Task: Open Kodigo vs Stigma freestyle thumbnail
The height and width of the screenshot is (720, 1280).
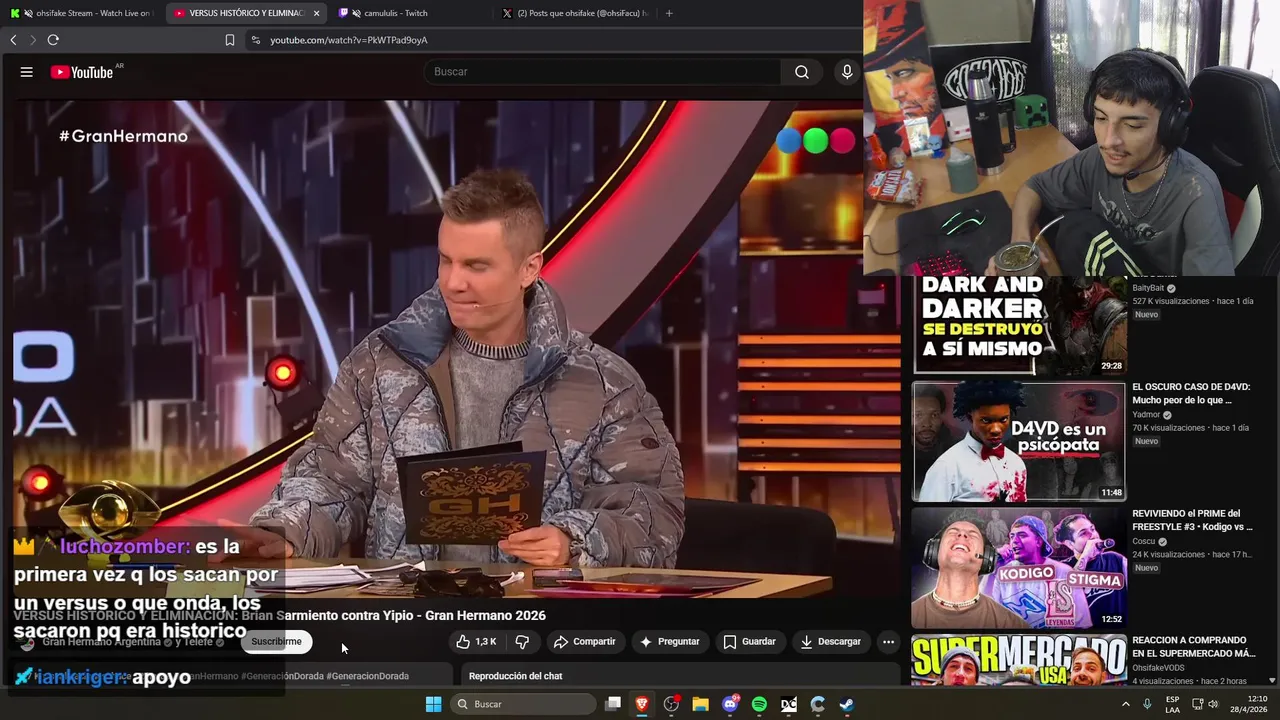Action: point(1019,568)
